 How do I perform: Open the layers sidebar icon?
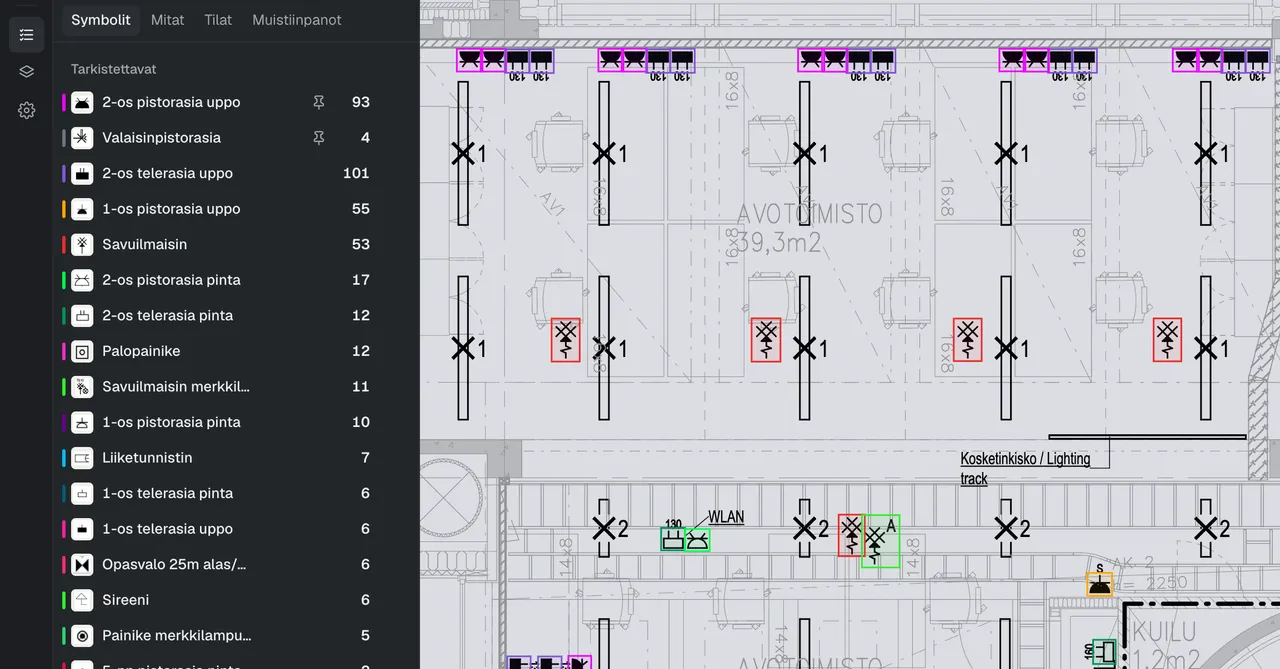tap(26, 72)
